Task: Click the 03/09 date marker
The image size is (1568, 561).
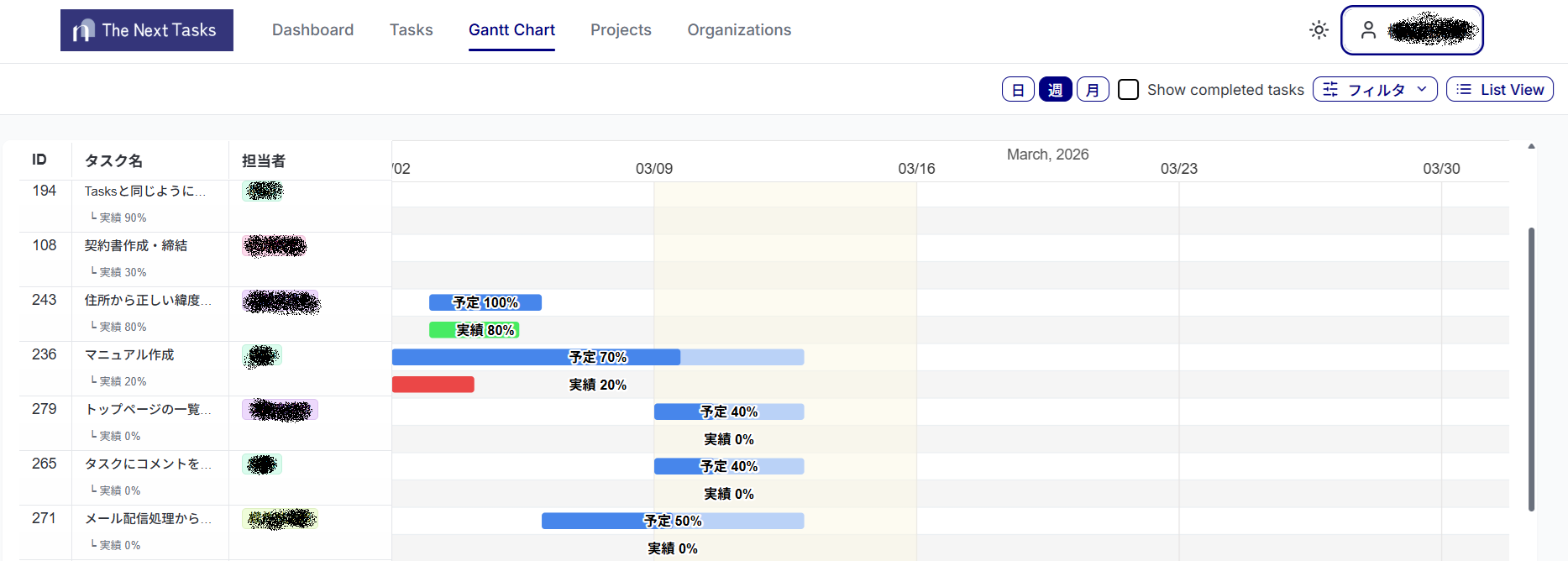Action: pos(654,169)
